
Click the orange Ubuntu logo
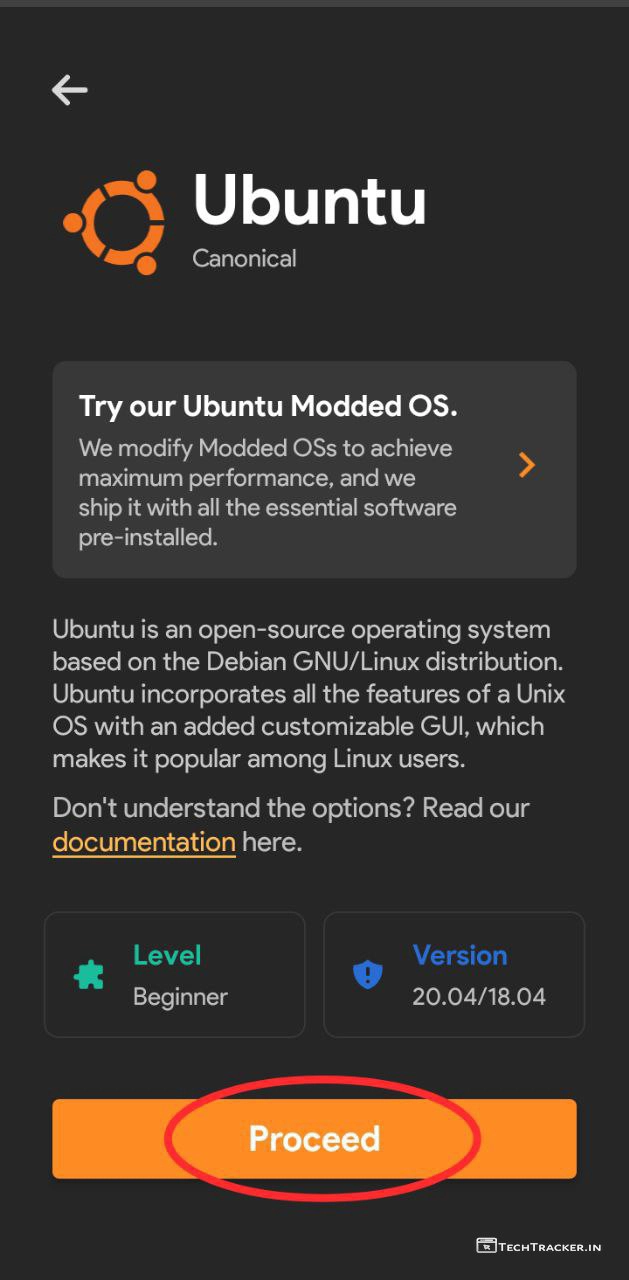(113, 222)
